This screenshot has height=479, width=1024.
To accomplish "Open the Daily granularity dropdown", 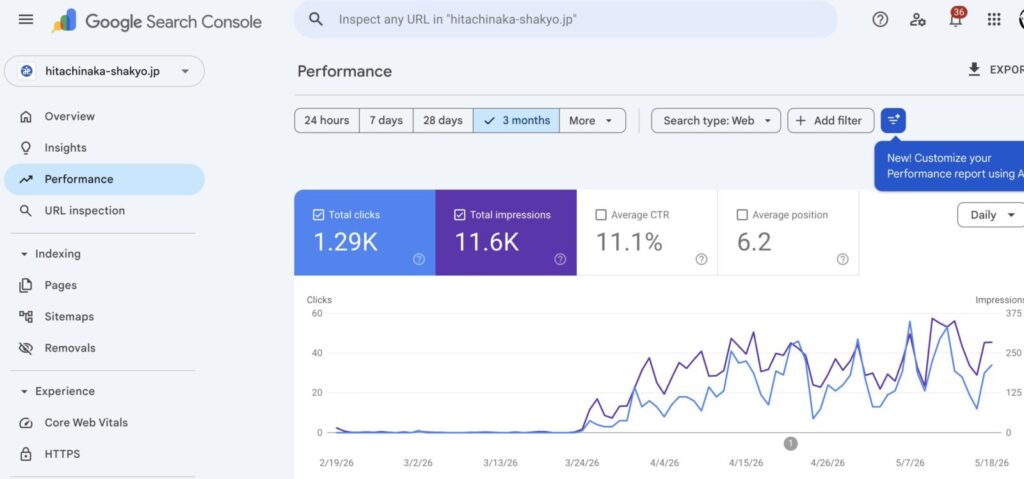I will [x=991, y=215].
